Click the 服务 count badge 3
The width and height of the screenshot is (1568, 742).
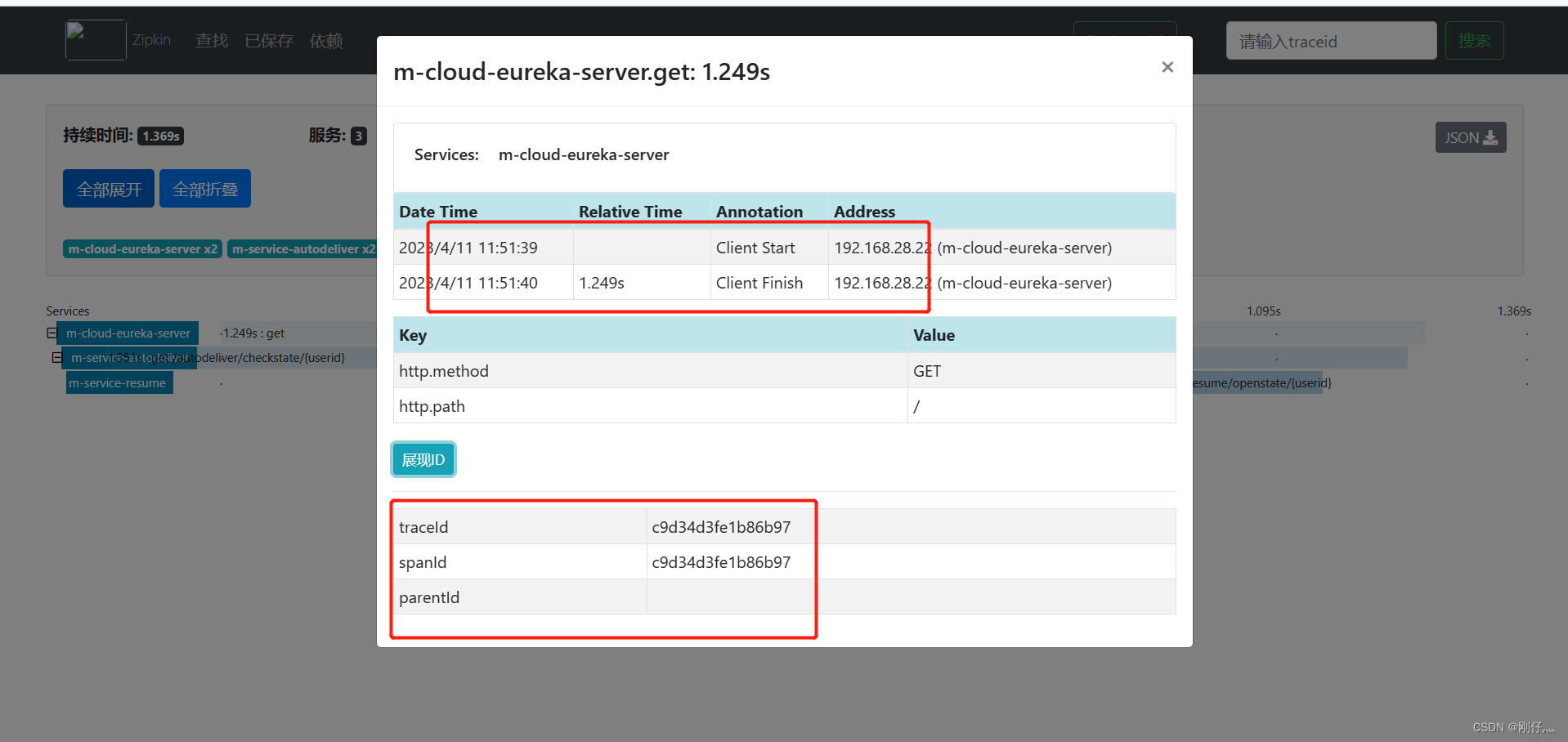[358, 136]
